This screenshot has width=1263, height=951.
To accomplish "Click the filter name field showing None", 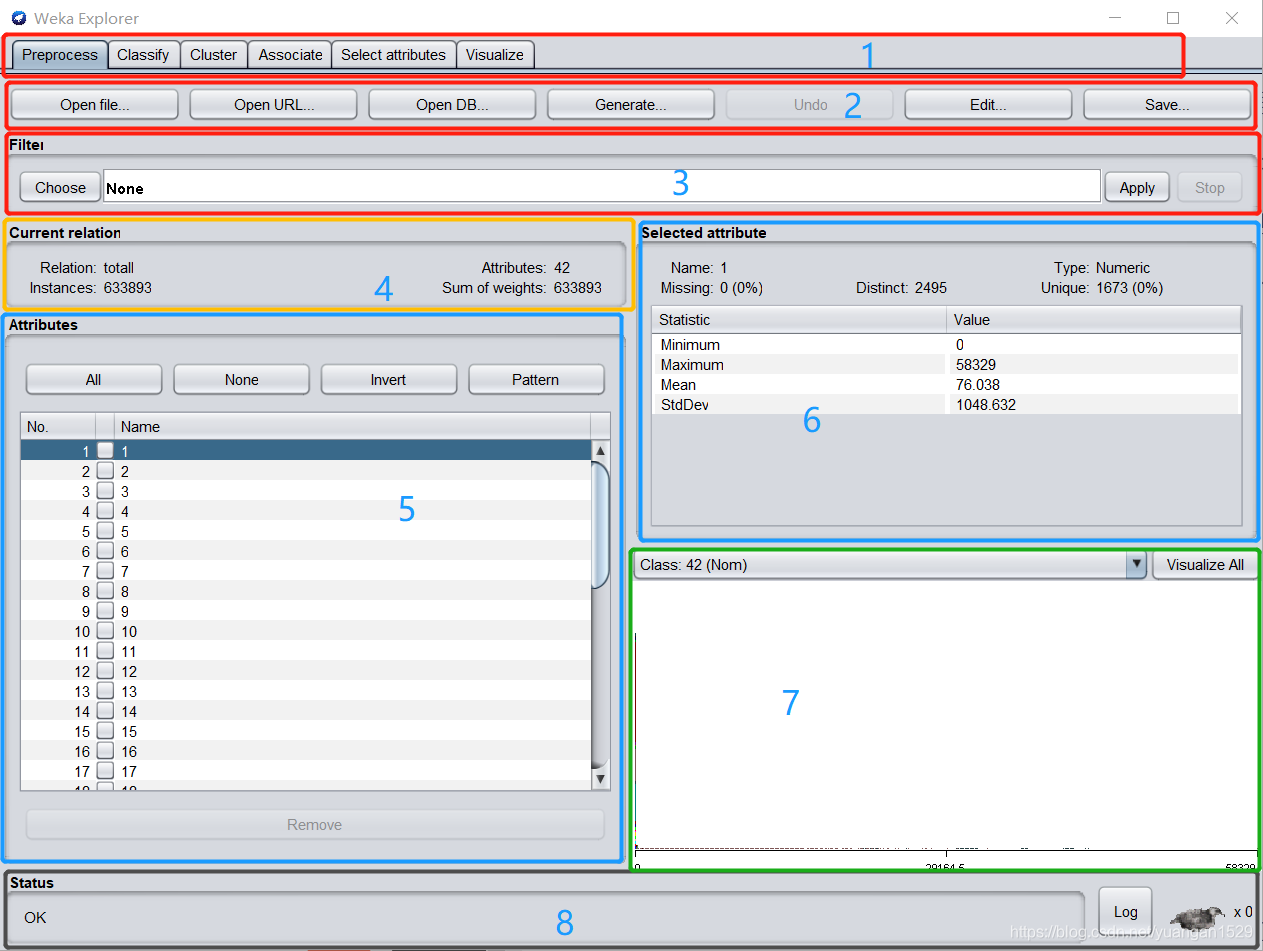I will [602, 187].
